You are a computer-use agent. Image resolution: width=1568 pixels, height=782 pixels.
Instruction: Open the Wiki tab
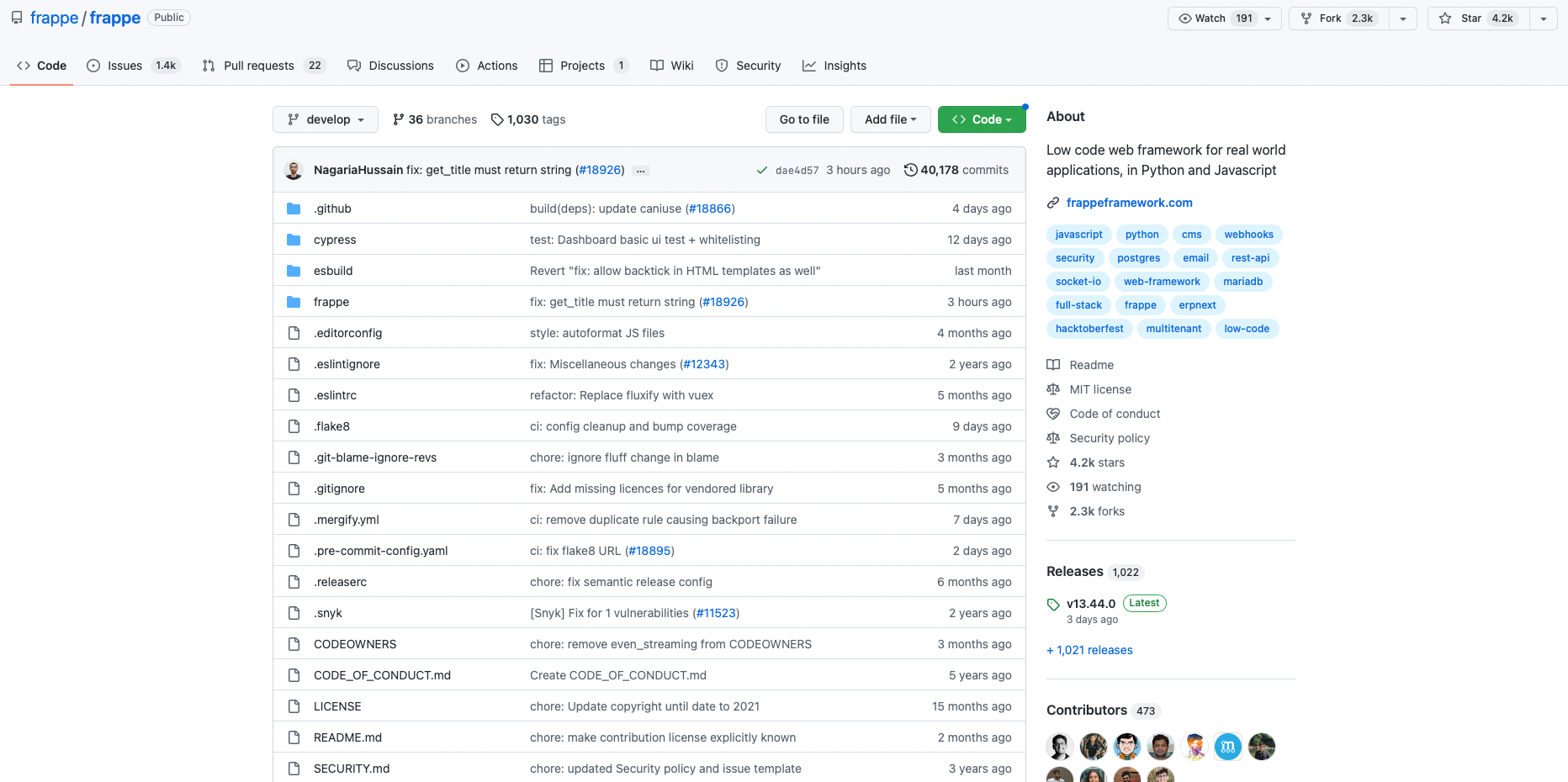tap(672, 66)
